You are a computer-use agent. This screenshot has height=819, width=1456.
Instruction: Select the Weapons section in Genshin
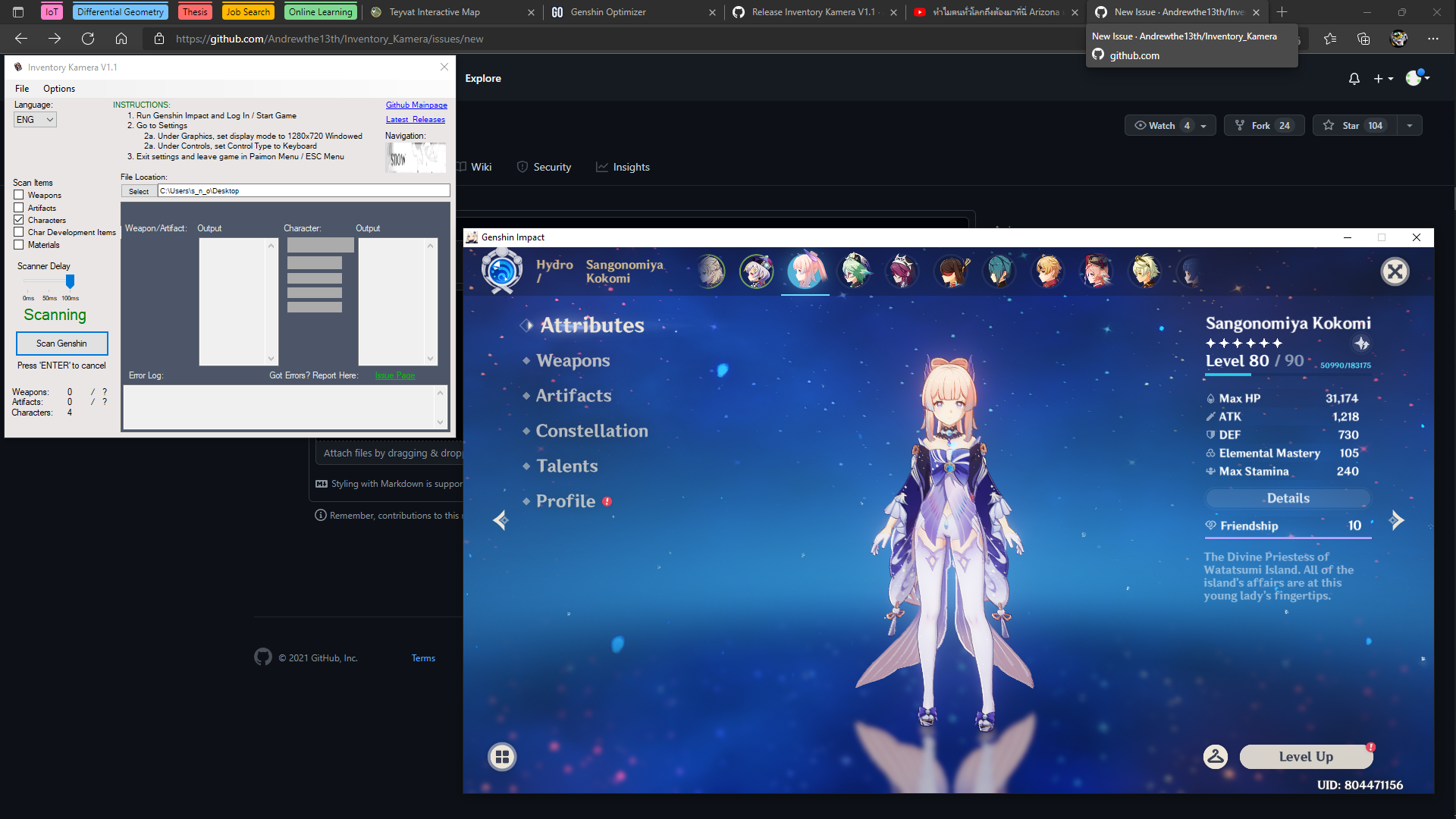573,361
